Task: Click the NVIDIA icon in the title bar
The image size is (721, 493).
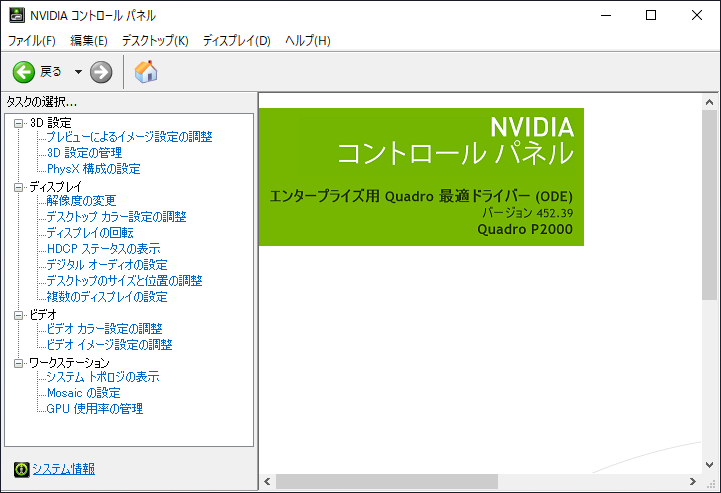Action: (17, 15)
